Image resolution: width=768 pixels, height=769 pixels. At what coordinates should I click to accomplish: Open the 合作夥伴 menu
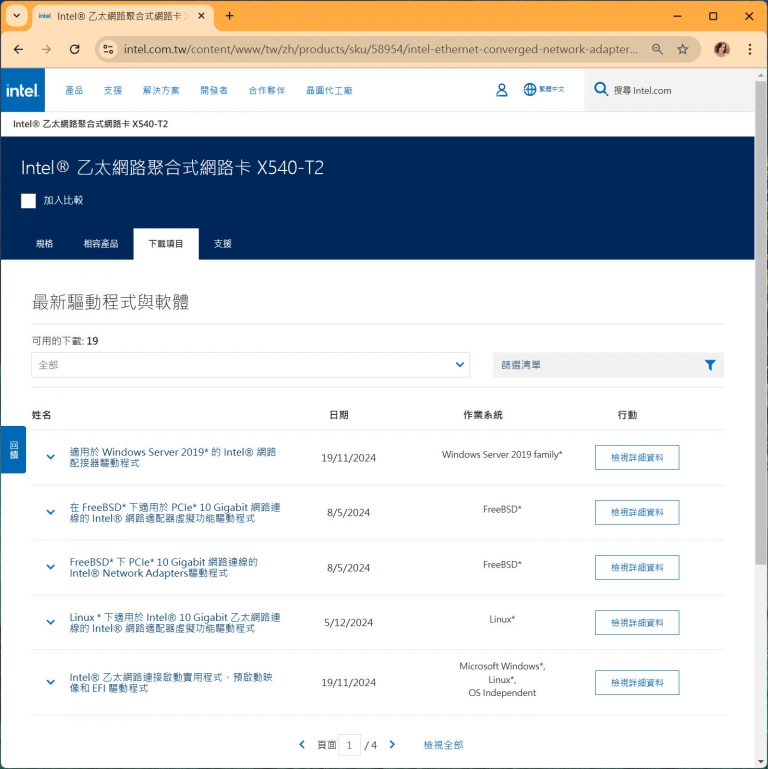tap(267, 90)
